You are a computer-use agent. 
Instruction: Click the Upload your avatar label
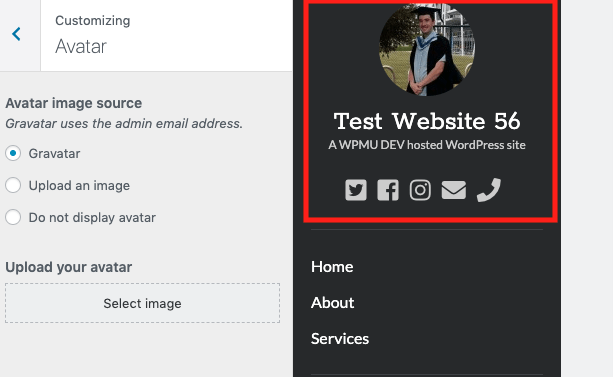tap(68, 267)
